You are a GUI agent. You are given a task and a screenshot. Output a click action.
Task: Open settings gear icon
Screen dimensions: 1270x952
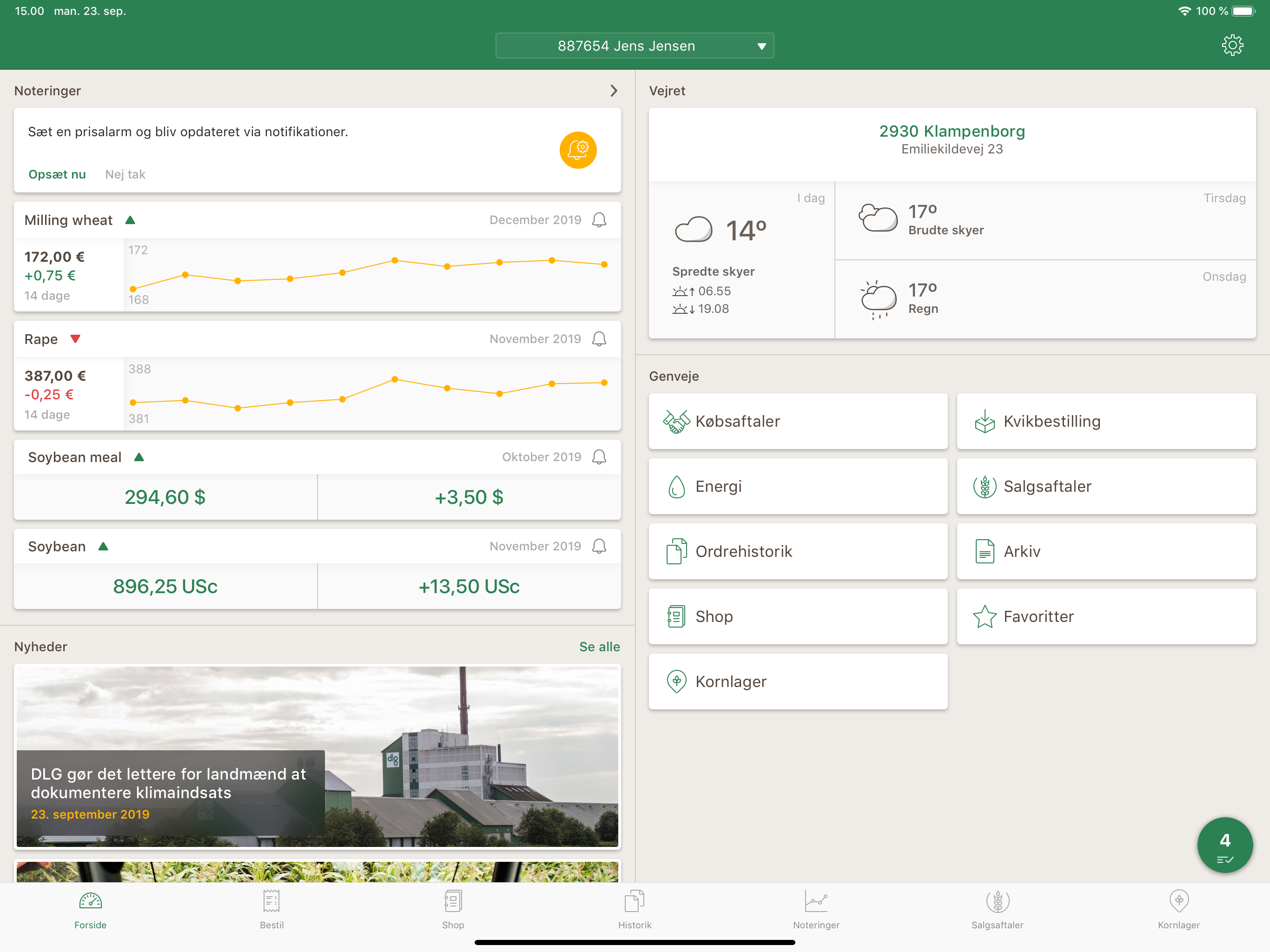[x=1232, y=46]
